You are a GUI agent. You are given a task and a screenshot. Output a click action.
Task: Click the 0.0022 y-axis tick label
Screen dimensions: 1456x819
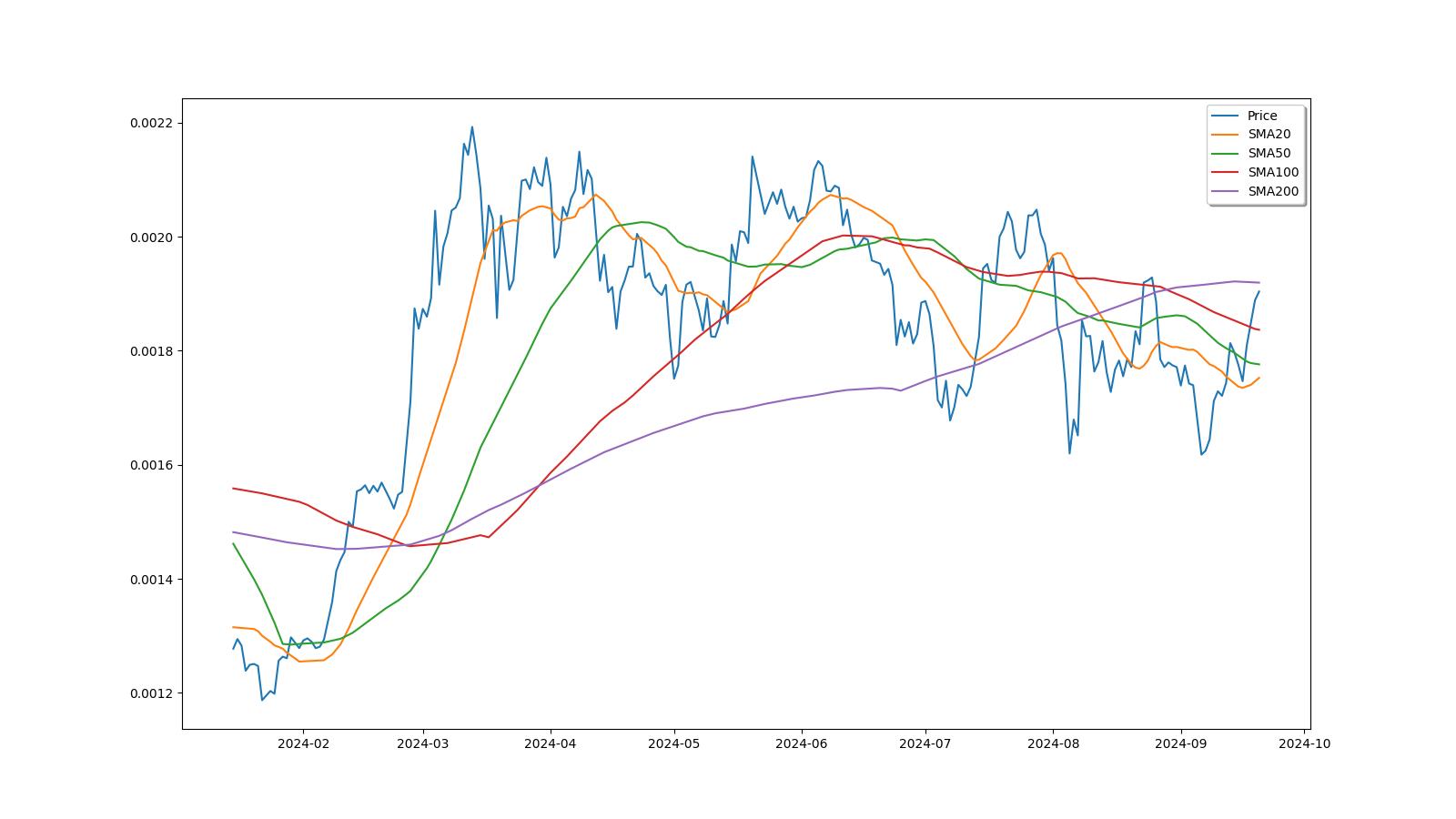(153, 124)
